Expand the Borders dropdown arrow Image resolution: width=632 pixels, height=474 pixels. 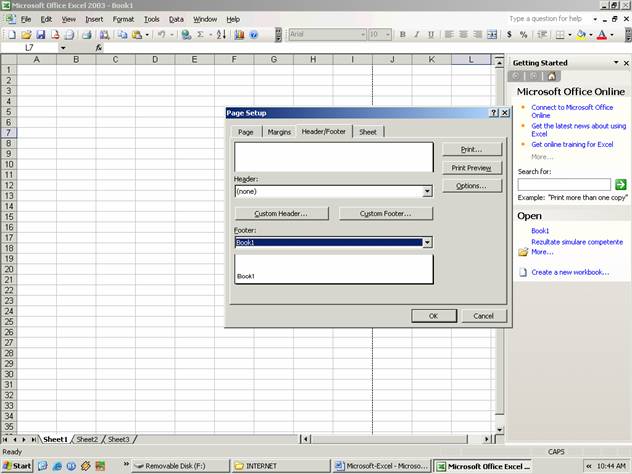pyautogui.click(x=570, y=35)
